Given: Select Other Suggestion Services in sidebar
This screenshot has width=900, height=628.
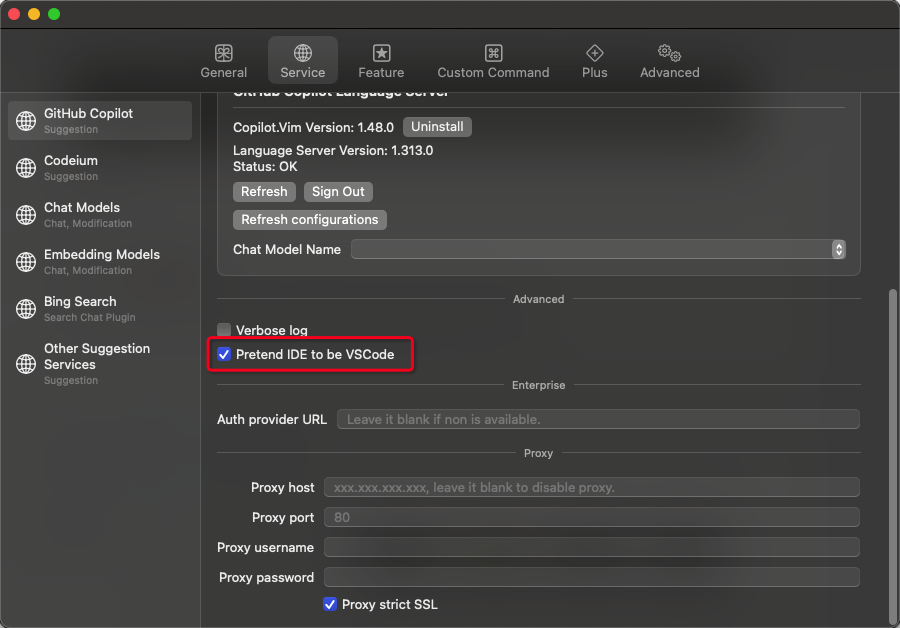Looking at the screenshot, I should click(x=100, y=364).
